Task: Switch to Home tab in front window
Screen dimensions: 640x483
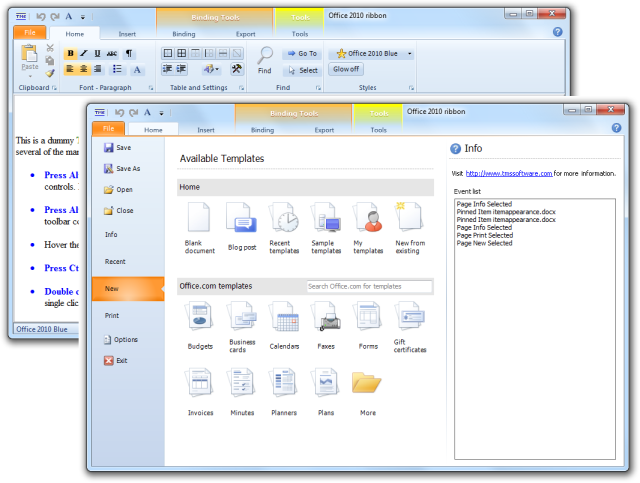Action: (153, 130)
